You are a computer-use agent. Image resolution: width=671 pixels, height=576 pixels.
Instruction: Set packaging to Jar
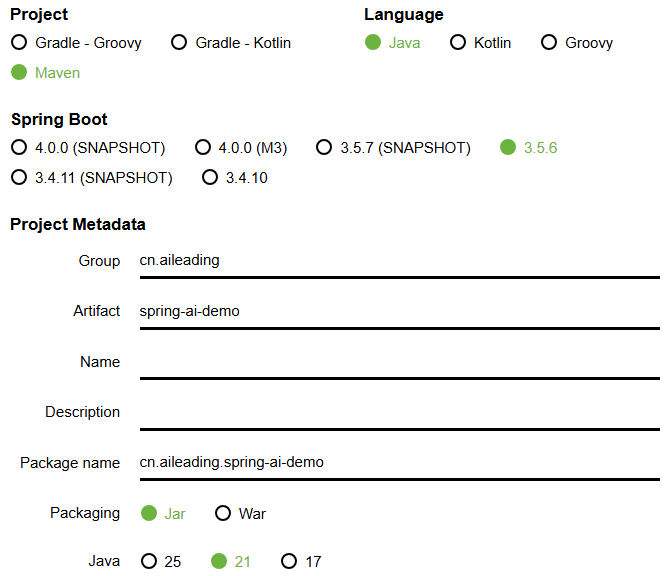click(149, 513)
